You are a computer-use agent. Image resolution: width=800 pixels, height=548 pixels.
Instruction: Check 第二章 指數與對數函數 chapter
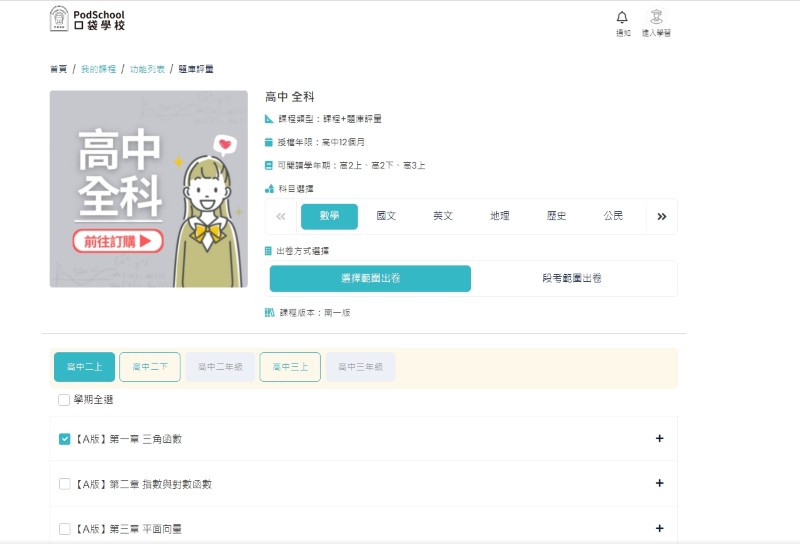65,484
